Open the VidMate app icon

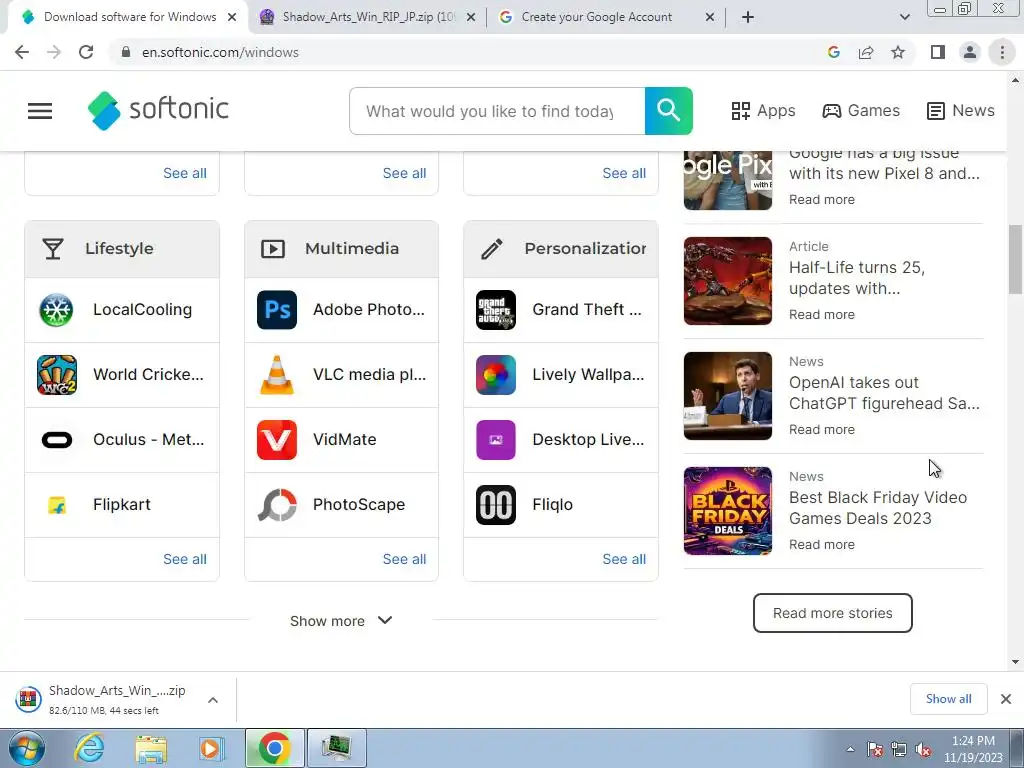tap(277, 440)
